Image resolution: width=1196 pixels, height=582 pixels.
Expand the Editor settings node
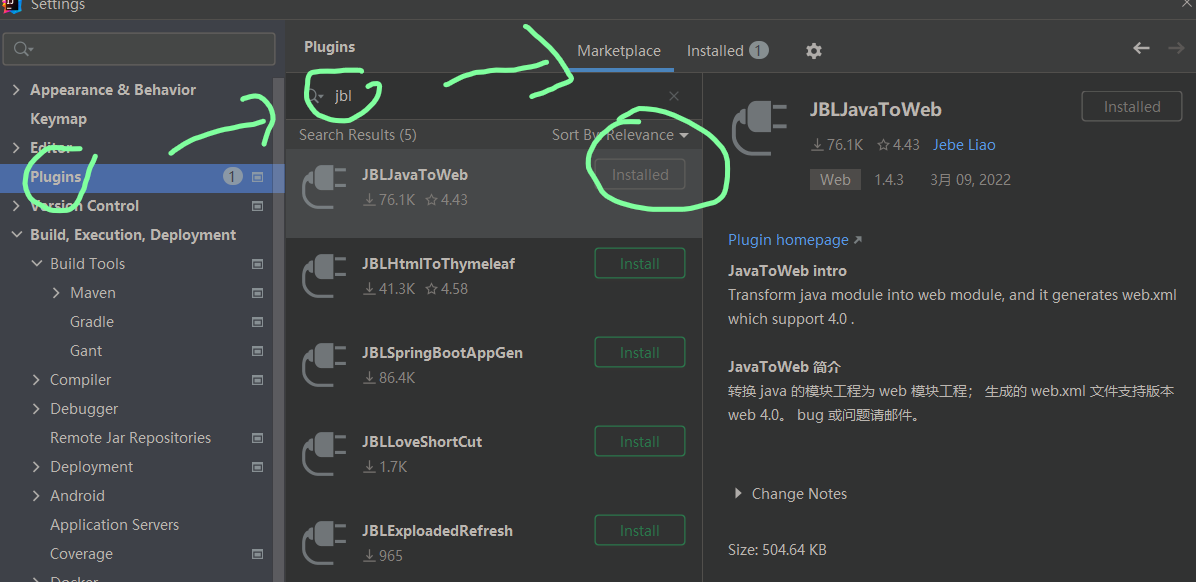(16, 148)
